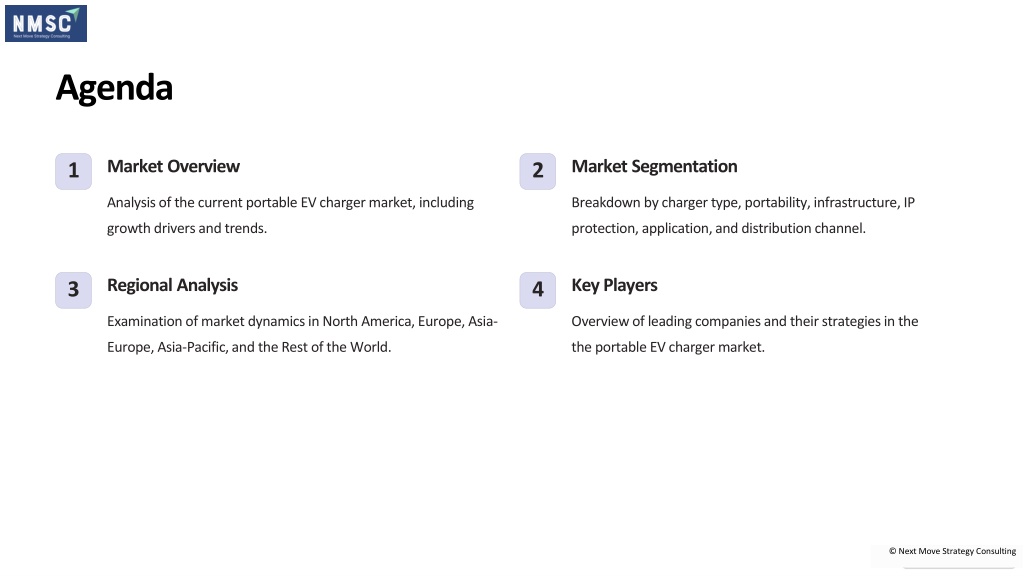The image size is (1024, 576).
Task: Select the number 2 agenda badge
Action: [x=537, y=171]
